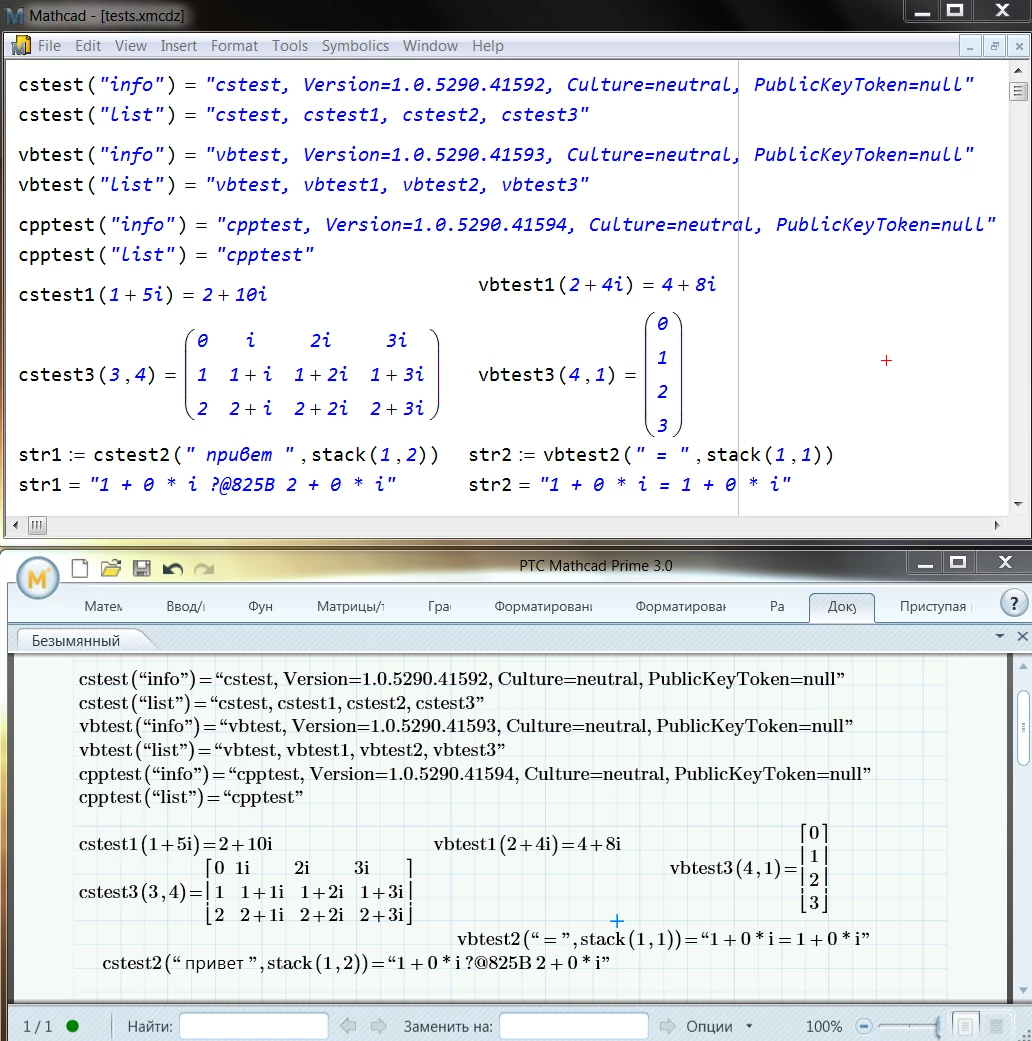Click cstest2 привет expression in Prime
The width and height of the screenshot is (1032, 1041).
pos(356,963)
